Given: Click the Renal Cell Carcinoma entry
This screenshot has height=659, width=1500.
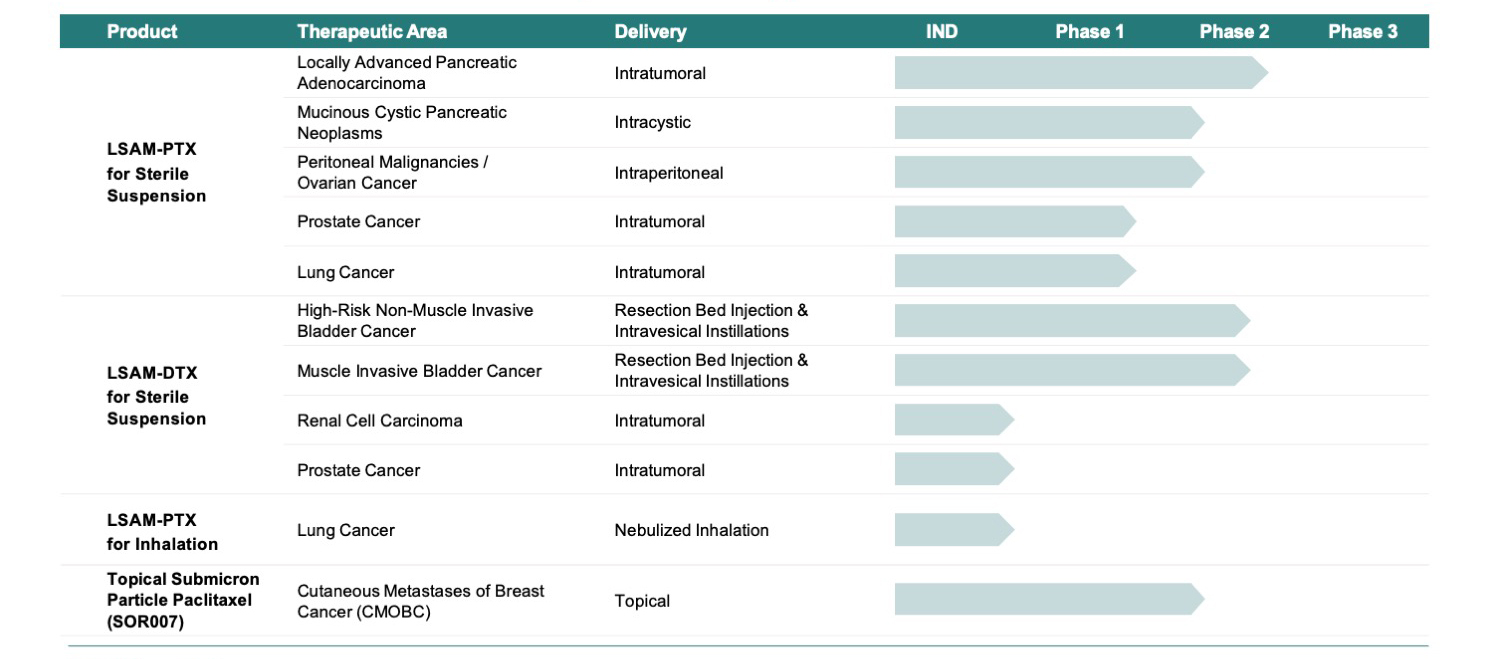Looking at the screenshot, I should [x=380, y=421].
